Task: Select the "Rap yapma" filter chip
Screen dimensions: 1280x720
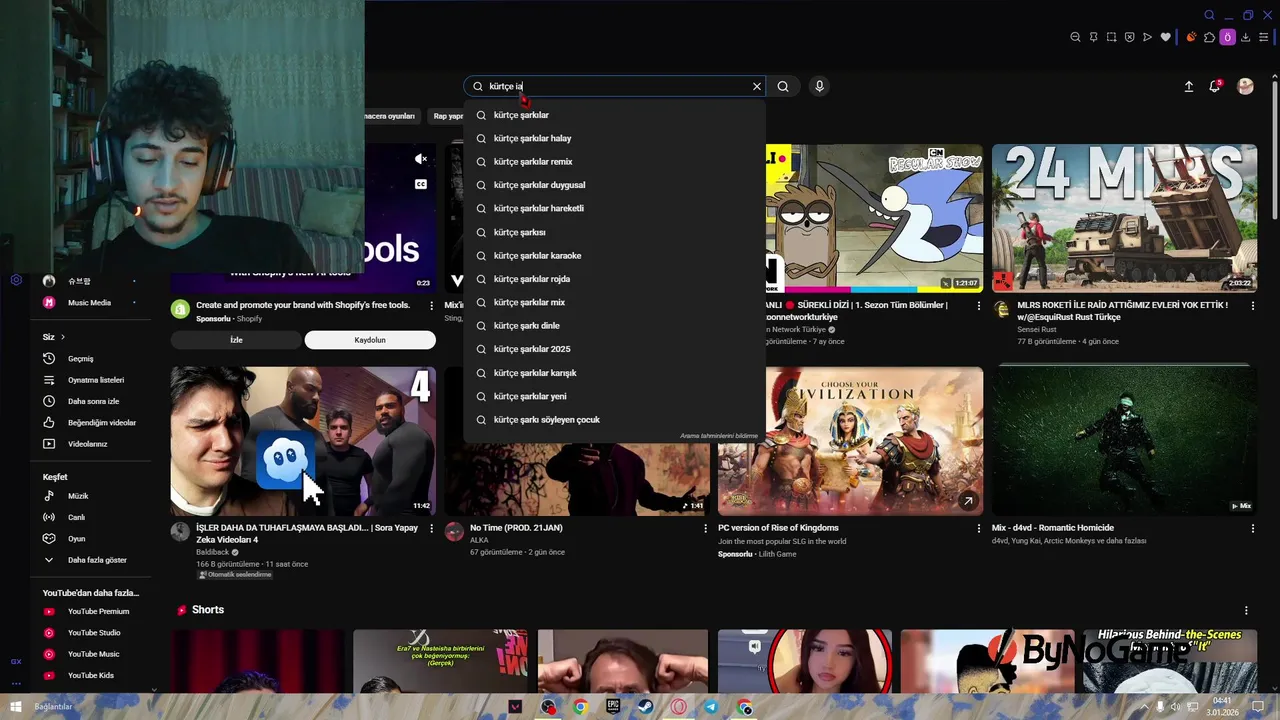Action: (448, 116)
